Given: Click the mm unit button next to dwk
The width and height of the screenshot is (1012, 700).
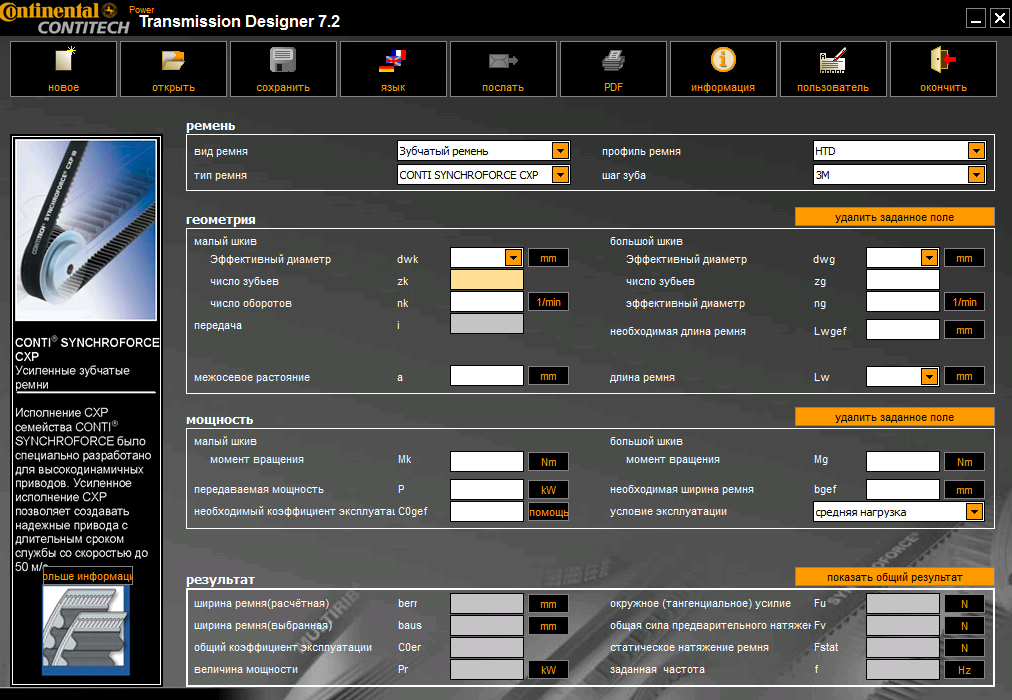Looking at the screenshot, I should (x=549, y=258).
